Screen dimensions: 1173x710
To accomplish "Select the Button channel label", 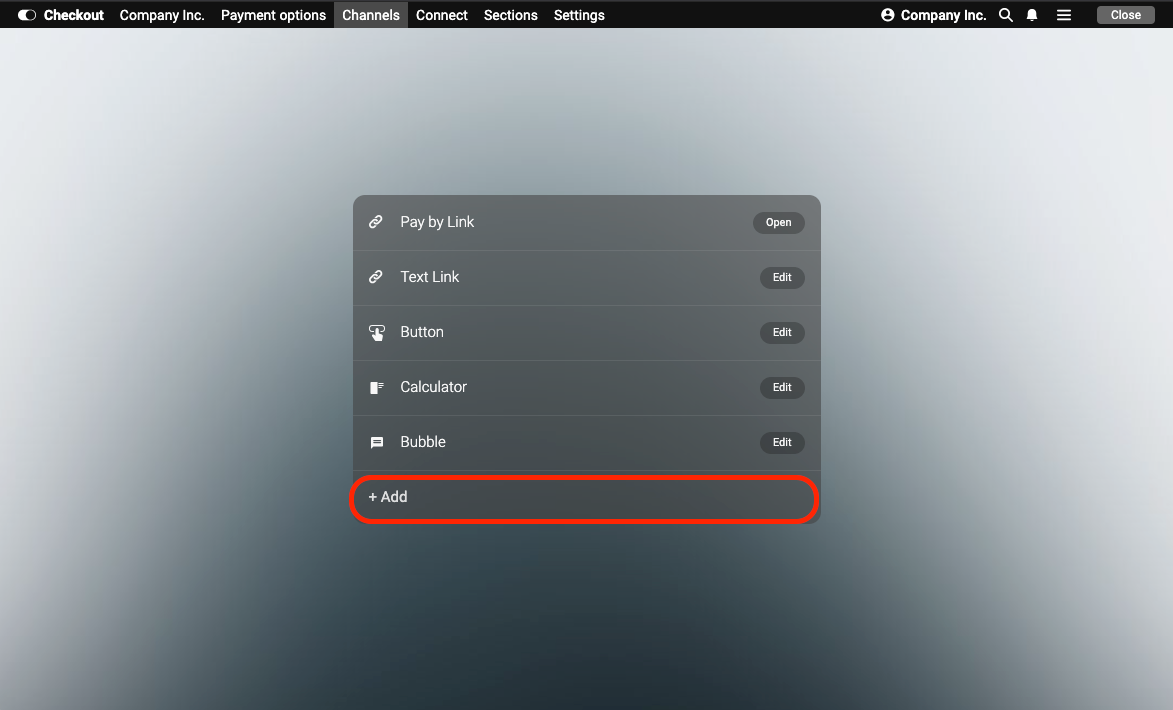I will (x=422, y=332).
